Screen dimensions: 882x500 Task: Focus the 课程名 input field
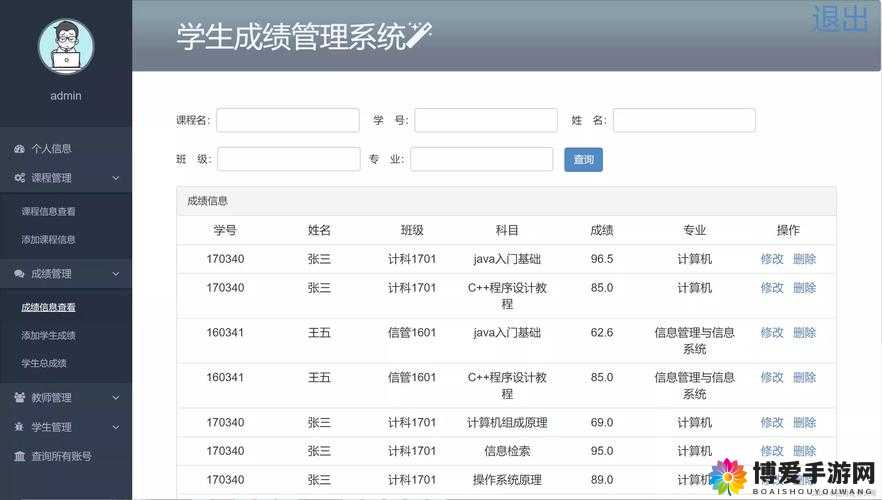pos(288,120)
